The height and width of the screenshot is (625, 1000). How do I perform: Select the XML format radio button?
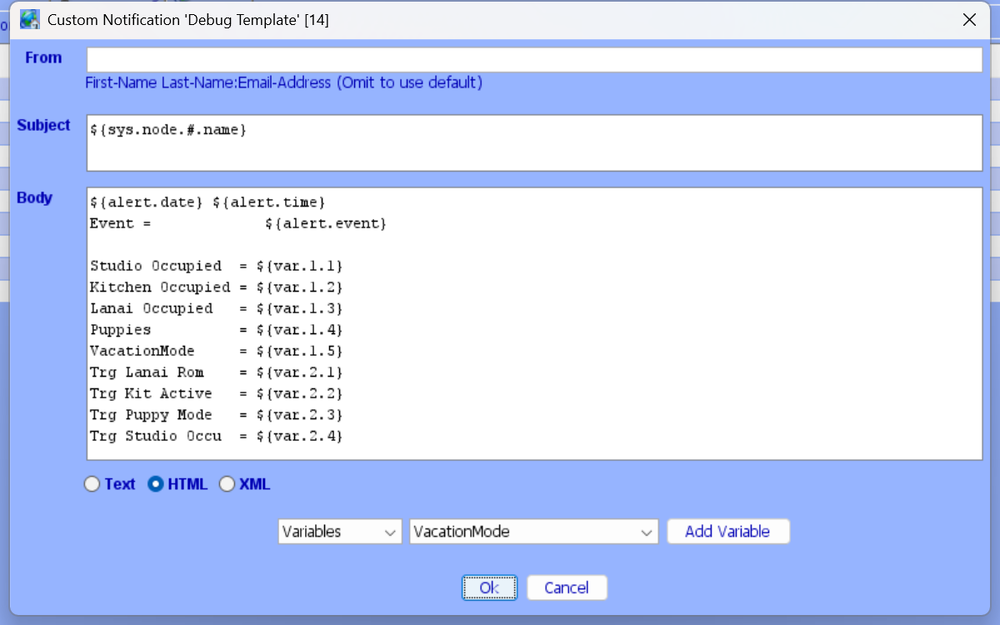click(227, 484)
